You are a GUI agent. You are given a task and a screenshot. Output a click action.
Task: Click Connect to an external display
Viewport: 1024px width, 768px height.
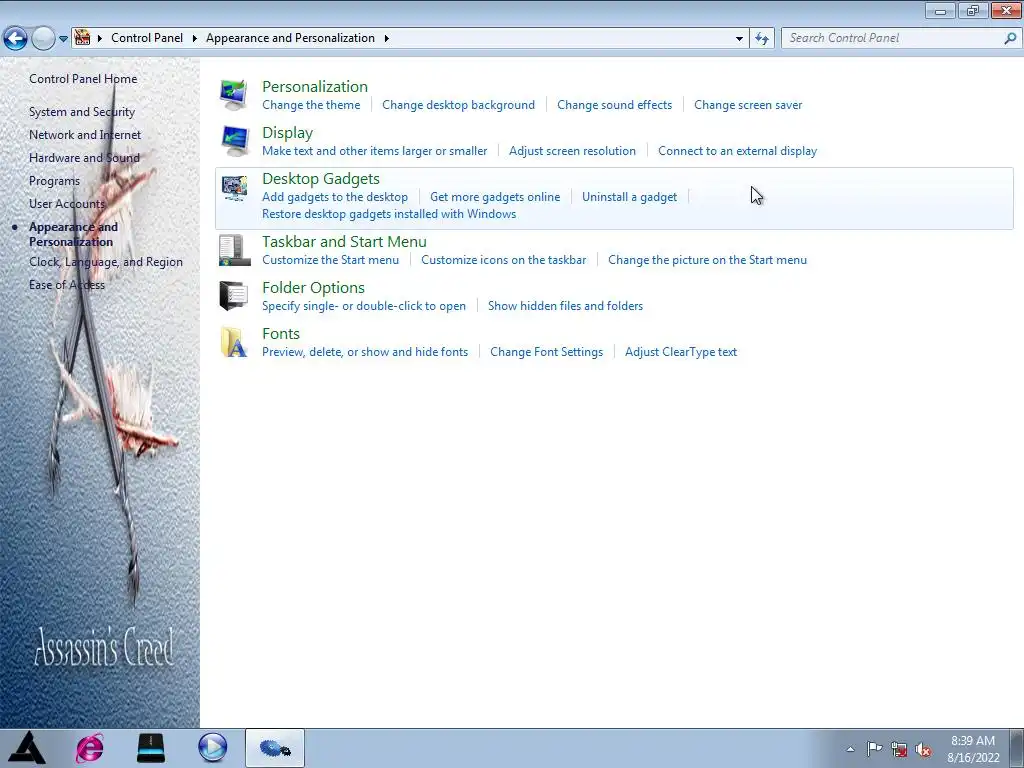tap(737, 151)
